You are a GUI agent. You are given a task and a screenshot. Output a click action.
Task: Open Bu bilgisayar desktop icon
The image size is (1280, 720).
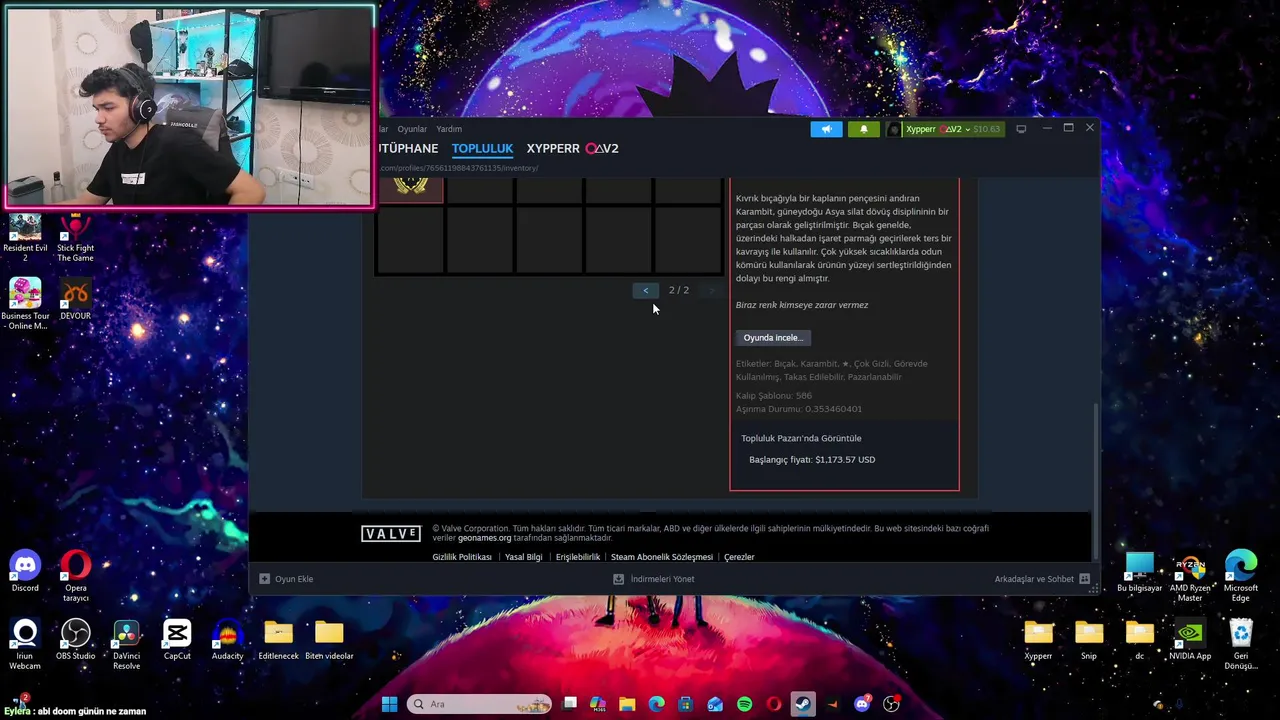pos(1139,572)
